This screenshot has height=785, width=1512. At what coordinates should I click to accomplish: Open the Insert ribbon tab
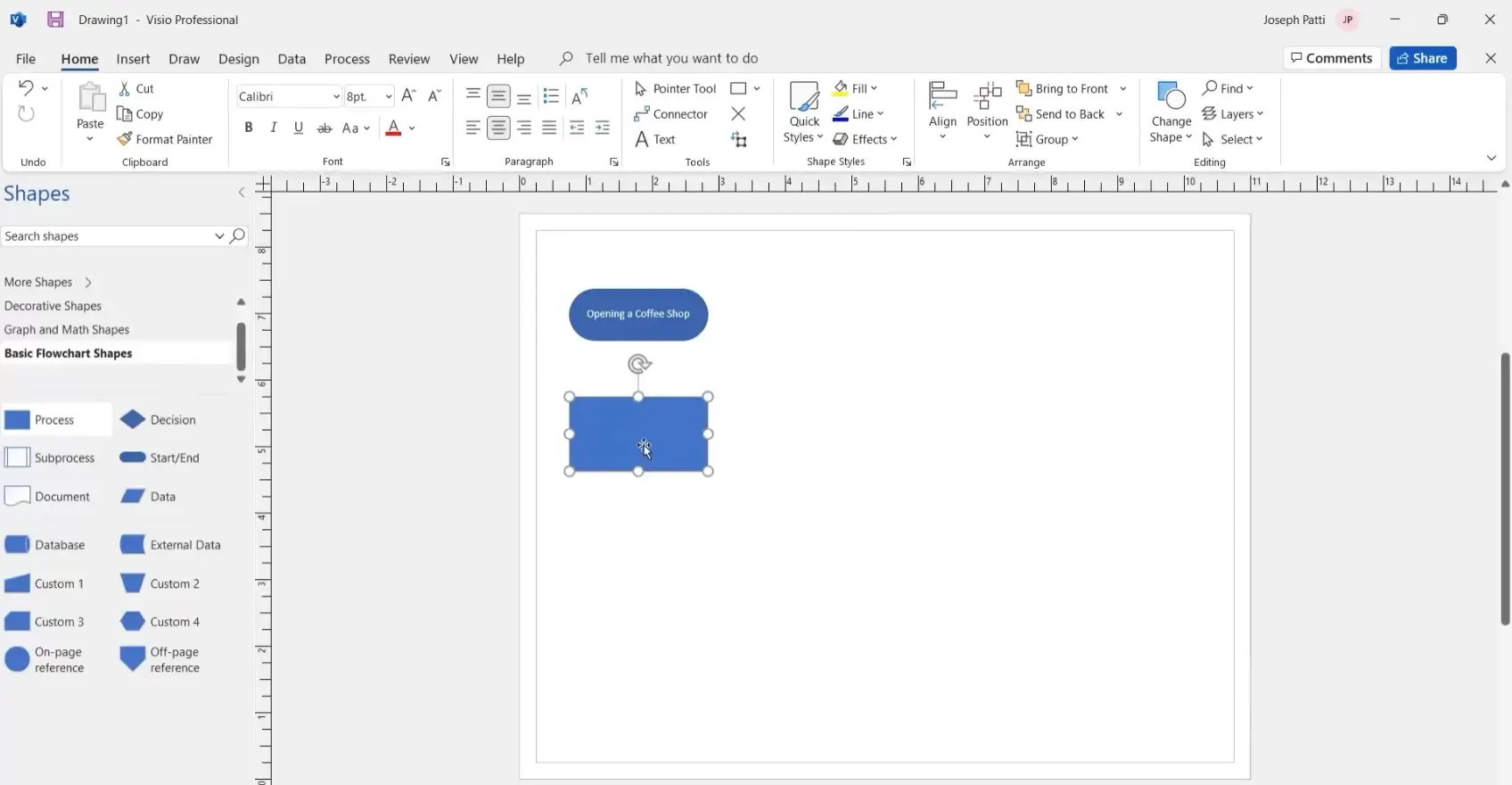tap(133, 59)
